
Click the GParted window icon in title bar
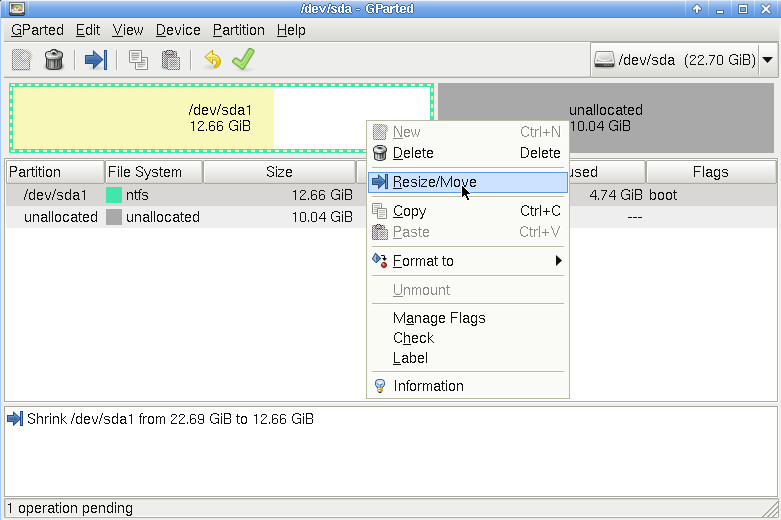pyautogui.click(x=17, y=8)
